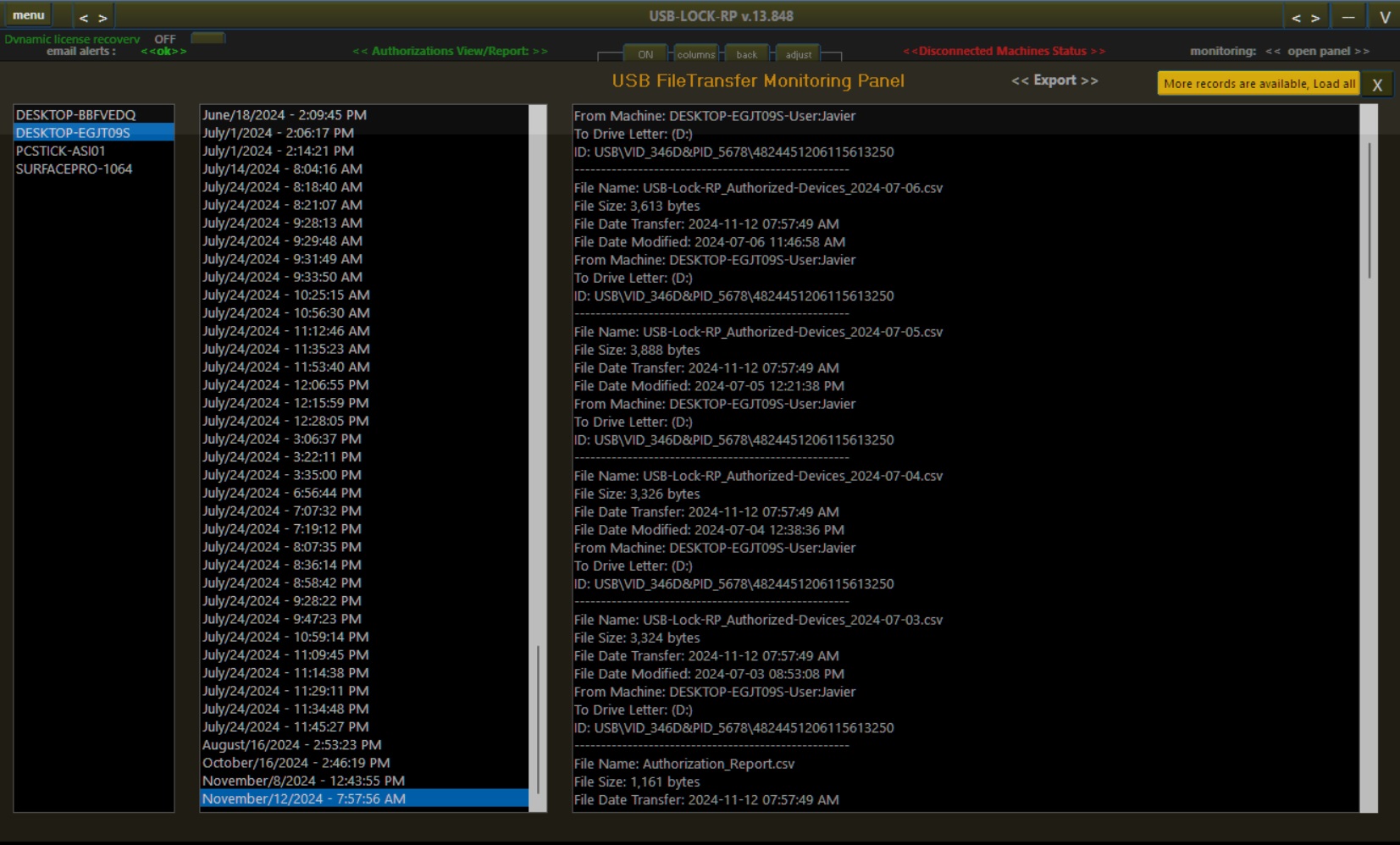Screen dimensions: 1400x845
Task: Select record July/24/2024 - 12:06:55 PM
Action: 364,385
